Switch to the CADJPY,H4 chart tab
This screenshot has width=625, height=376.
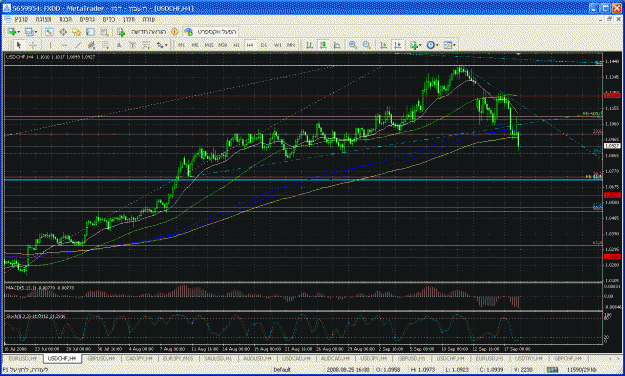coord(140,359)
